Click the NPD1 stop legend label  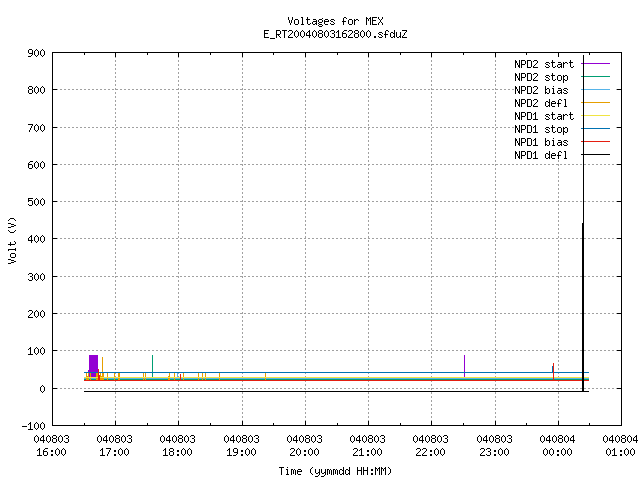tap(541, 129)
